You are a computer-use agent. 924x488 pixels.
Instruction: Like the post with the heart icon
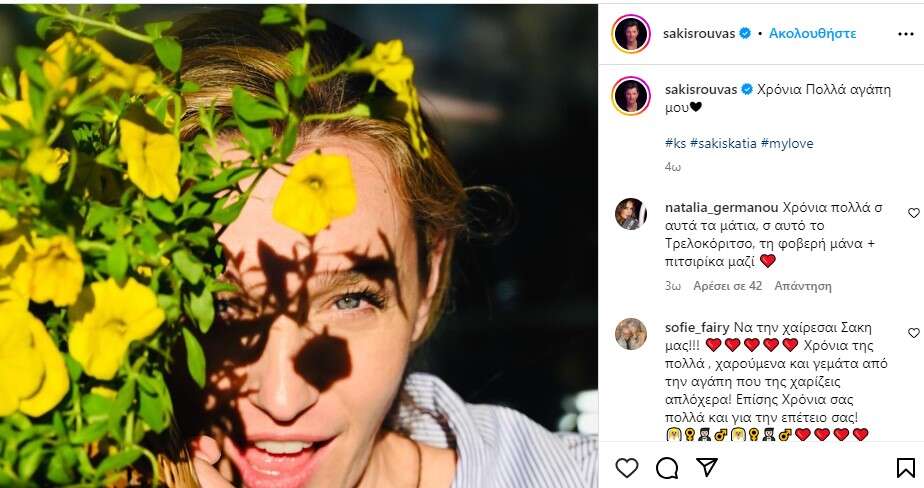(x=627, y=467)
